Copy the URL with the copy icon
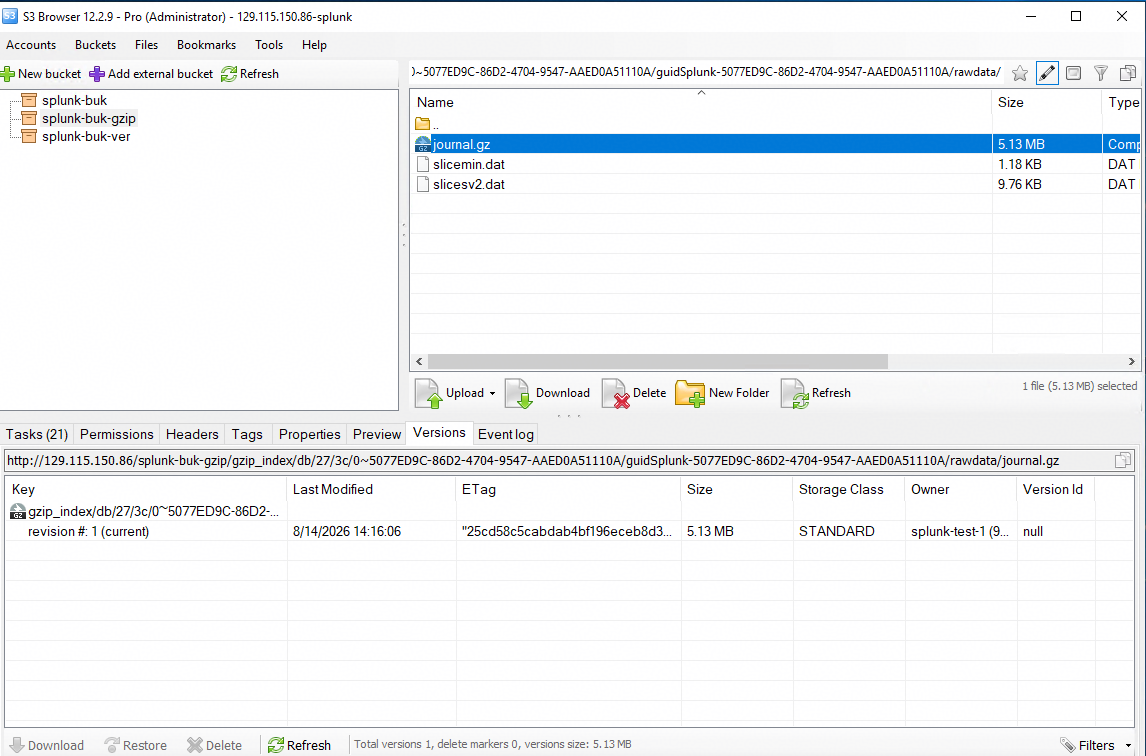 click(x=1123, y=461)
